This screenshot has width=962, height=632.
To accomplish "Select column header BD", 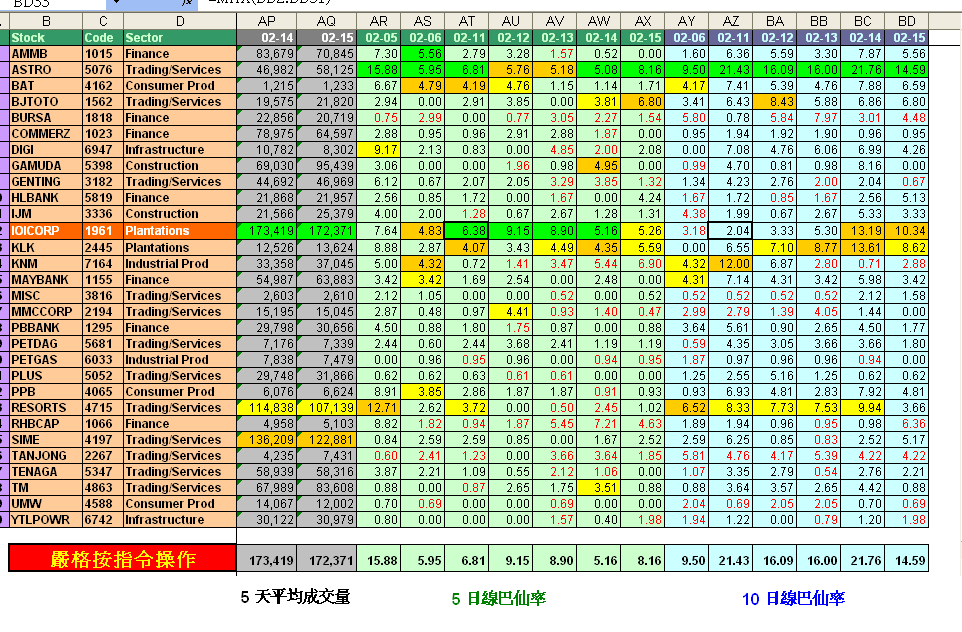I will click(x=907, y=20).
